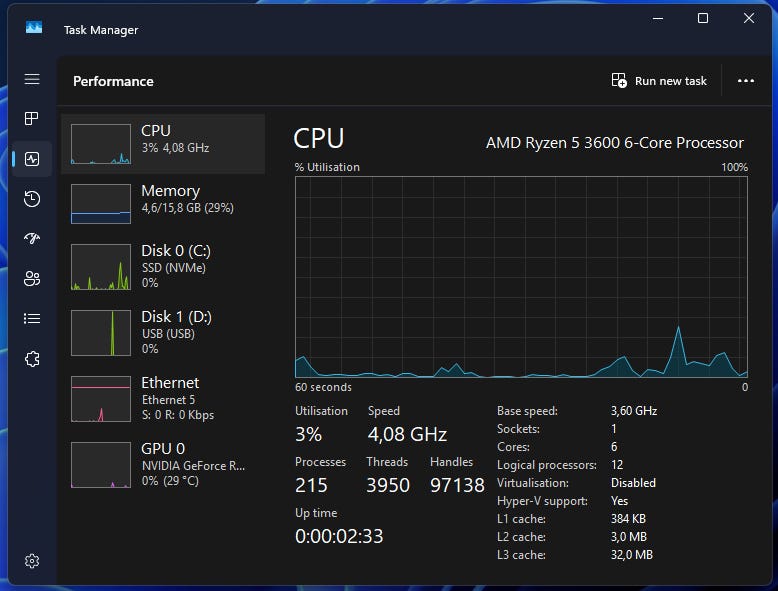The width and height of the screenshot is (778, 591).
Task: Open the hamburger navigation menu
Action: (x=32, y=79)
